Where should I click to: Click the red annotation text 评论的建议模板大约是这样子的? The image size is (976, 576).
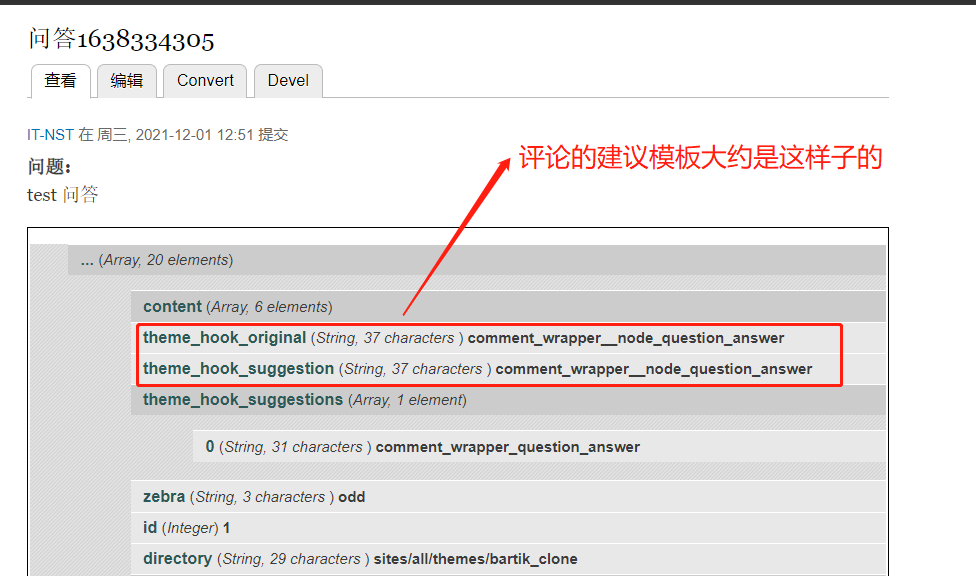tap(700, 159)
